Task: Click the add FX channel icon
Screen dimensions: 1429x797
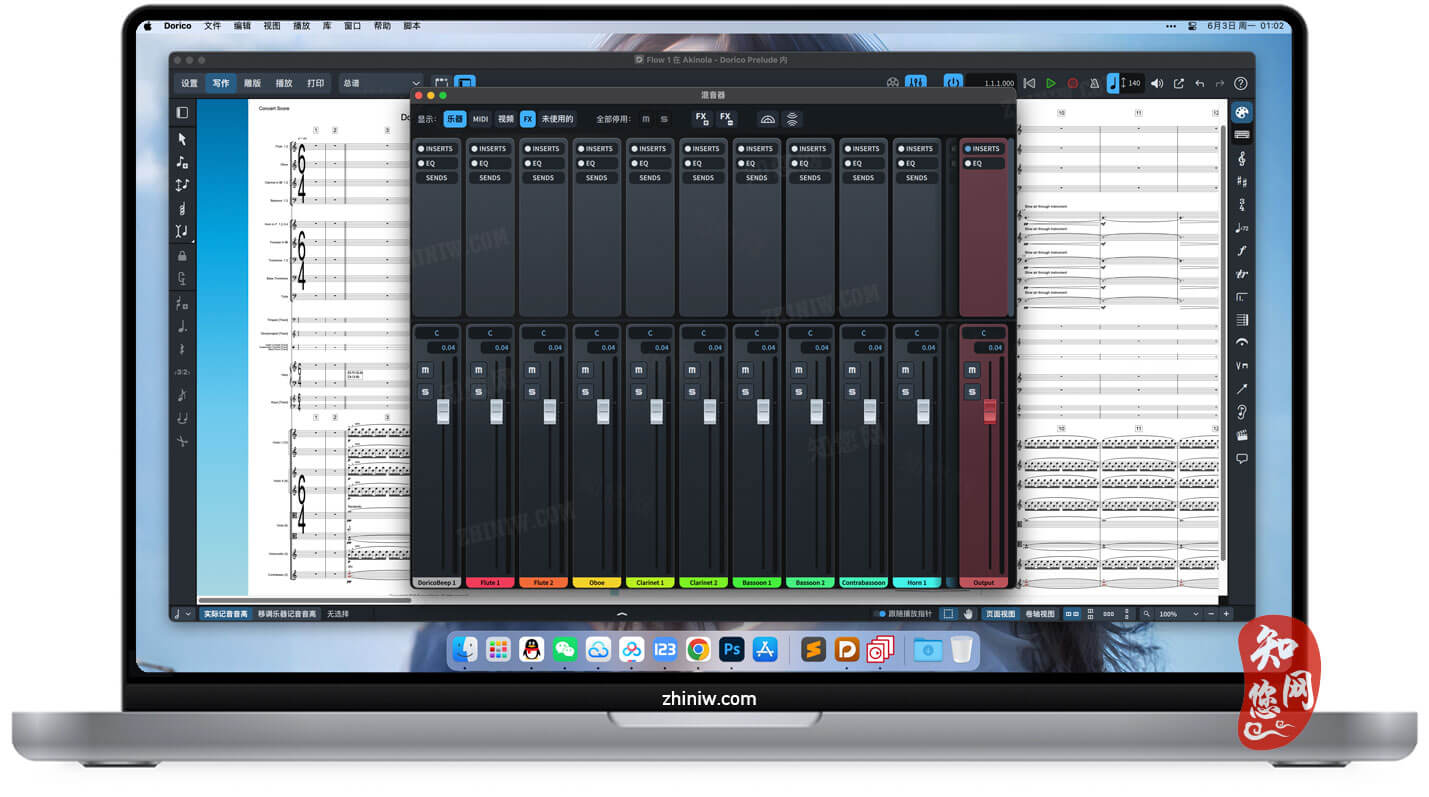Action: [702, 119]
